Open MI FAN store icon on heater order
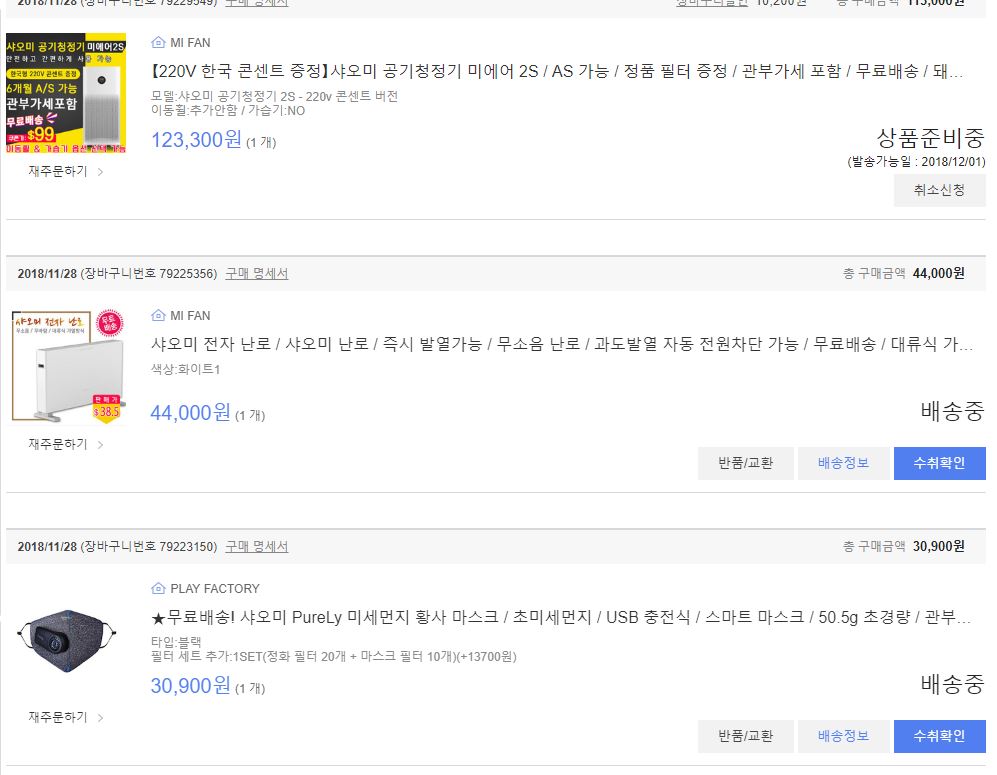Image resolution: width=997 pixels, height=775 pixels. click(x=158, y=315)
